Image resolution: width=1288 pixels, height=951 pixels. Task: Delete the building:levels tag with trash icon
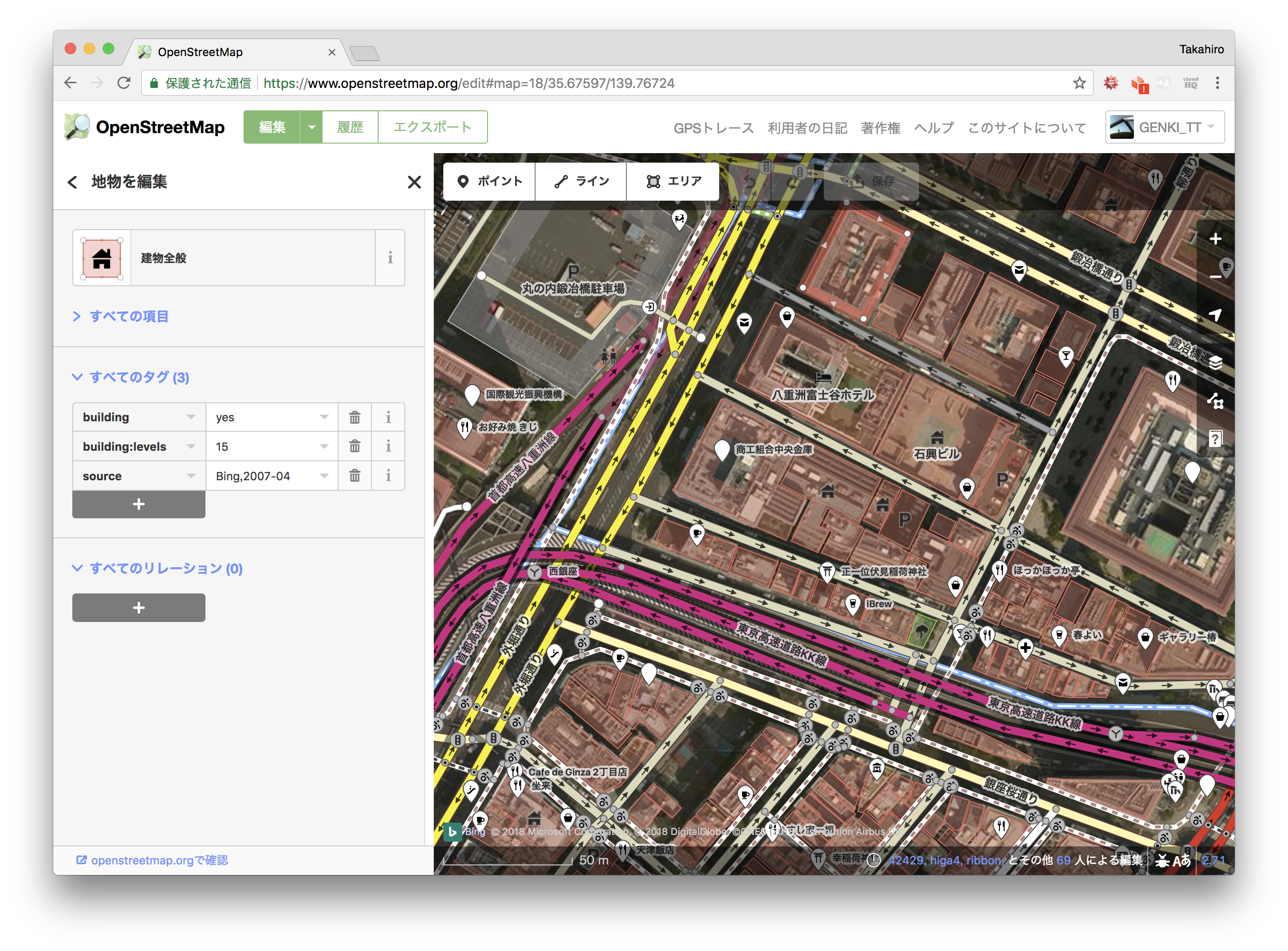(x=355, y=446)
